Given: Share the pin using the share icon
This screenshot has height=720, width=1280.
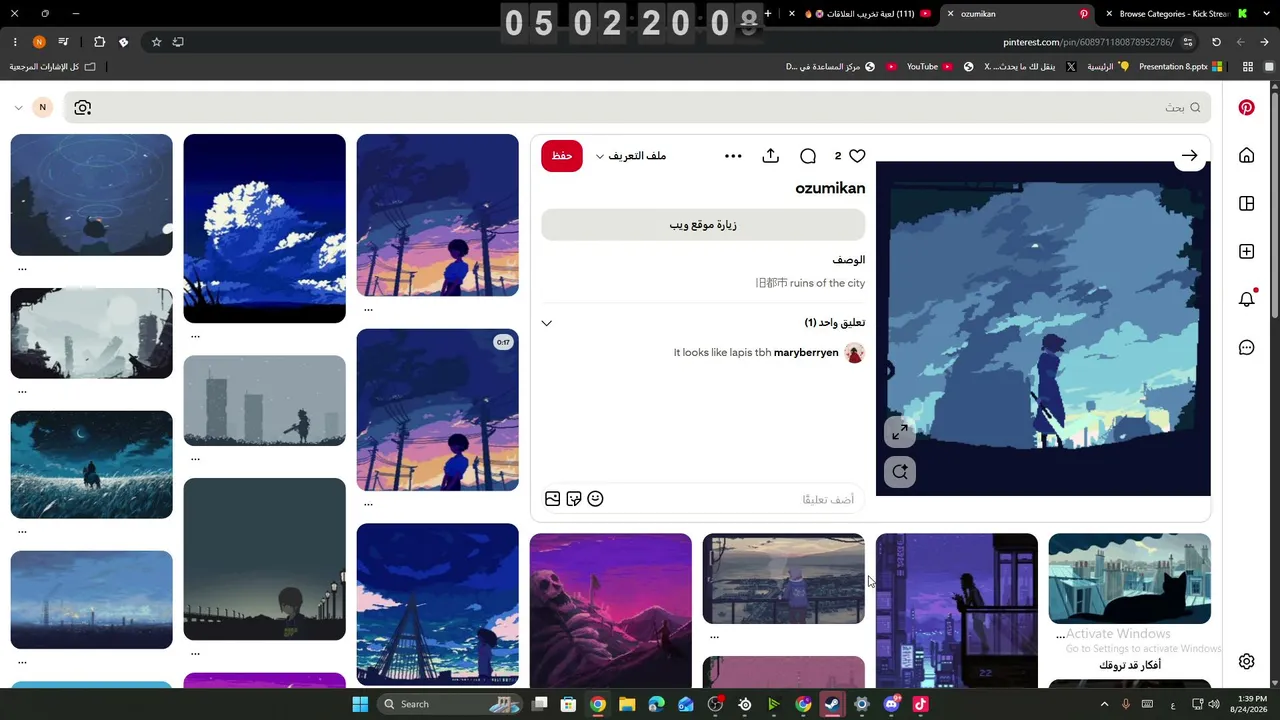Looking at the screenshot, I should (x=770, y=156).
